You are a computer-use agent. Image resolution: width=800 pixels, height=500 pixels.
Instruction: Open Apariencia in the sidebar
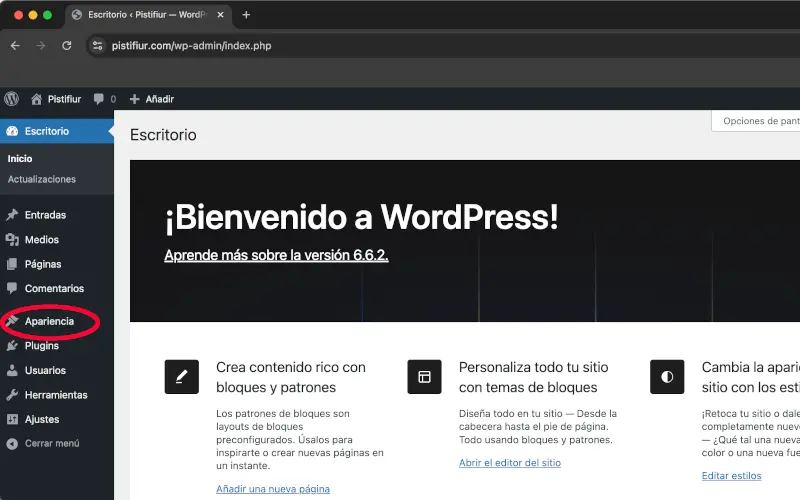[x=49, y=321]
